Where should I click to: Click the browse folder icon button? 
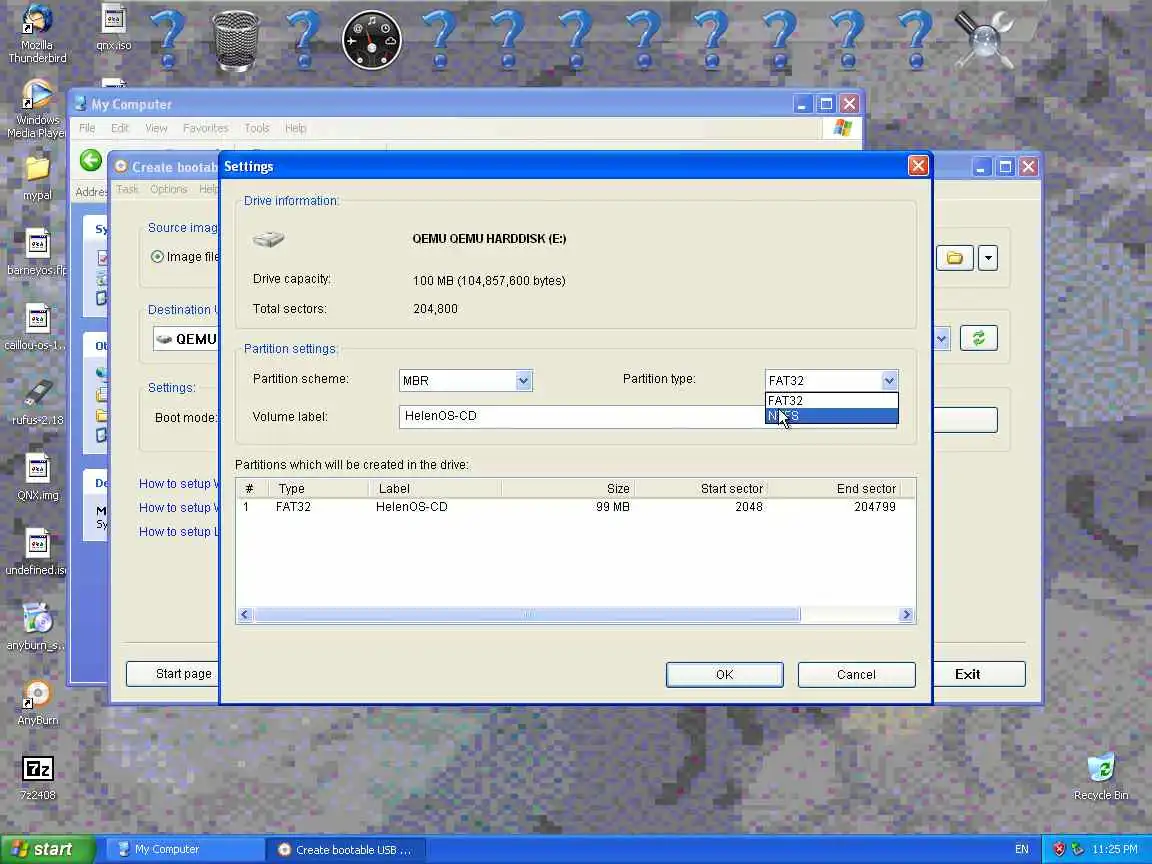954,258
